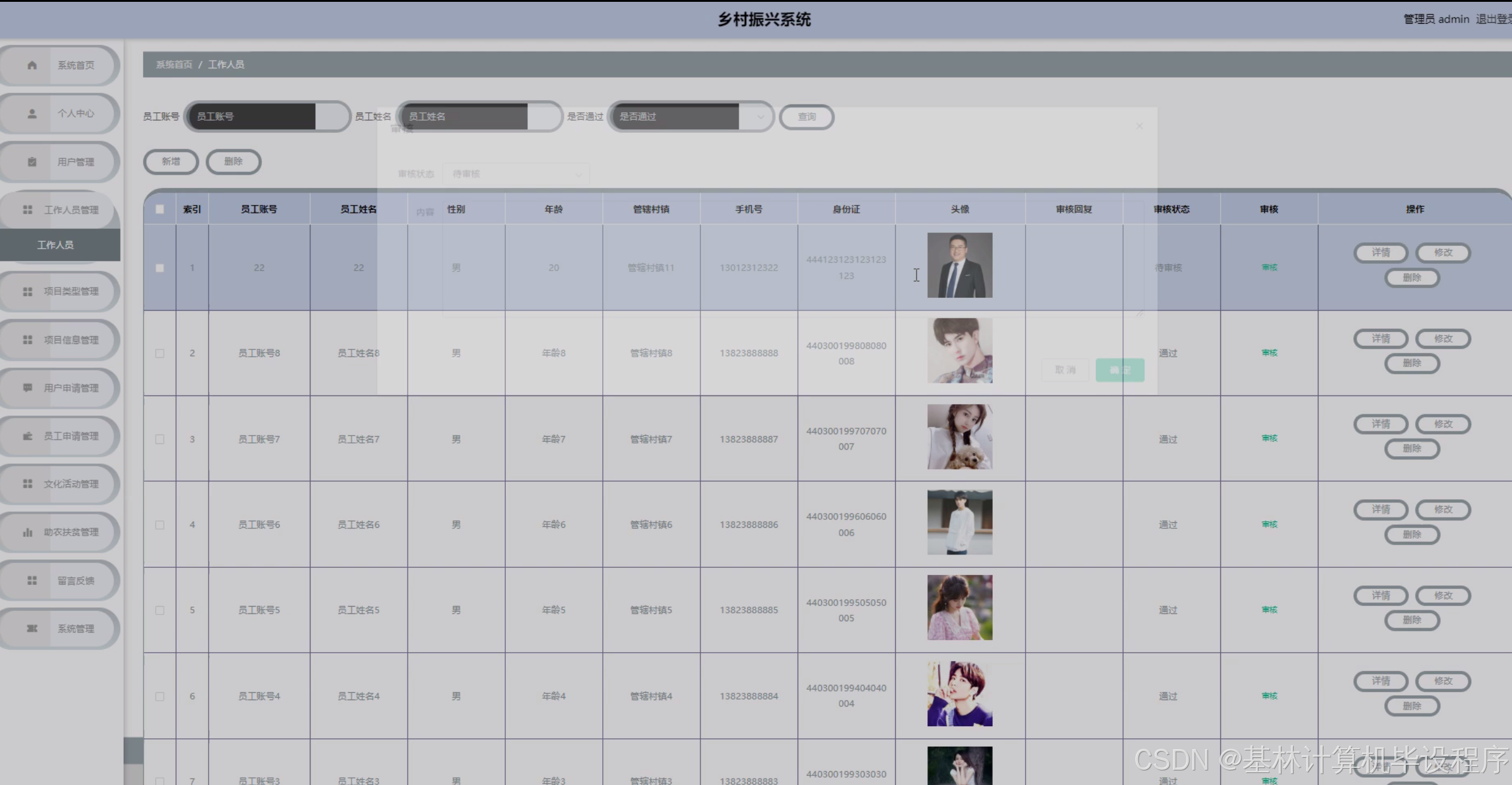Click the avatar thumbnail of employee 员工账号7
1512x785 pixels.
click(x=959, y=437)
